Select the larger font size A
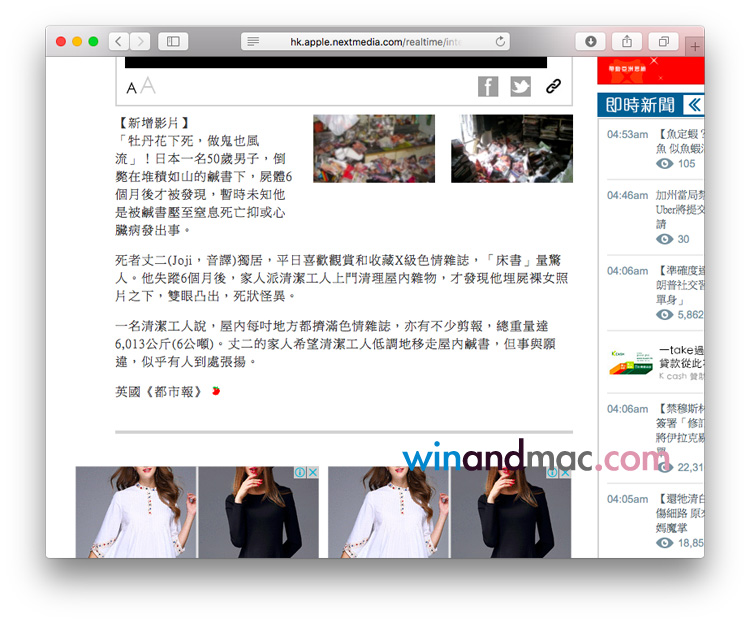Screen dimensions: 750x623 pos(147,86)
